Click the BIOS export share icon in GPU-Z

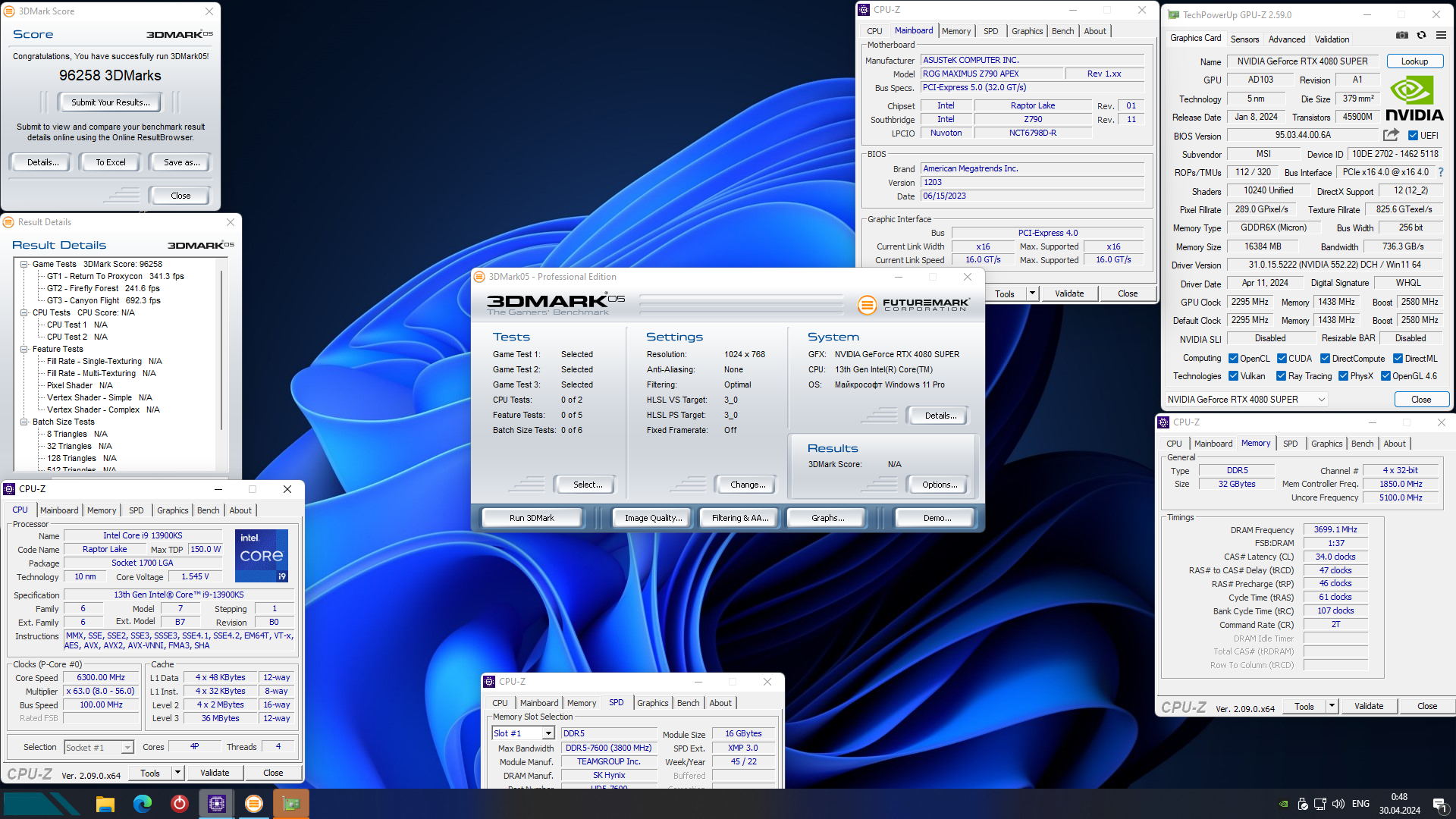[x=1391, y=135]
